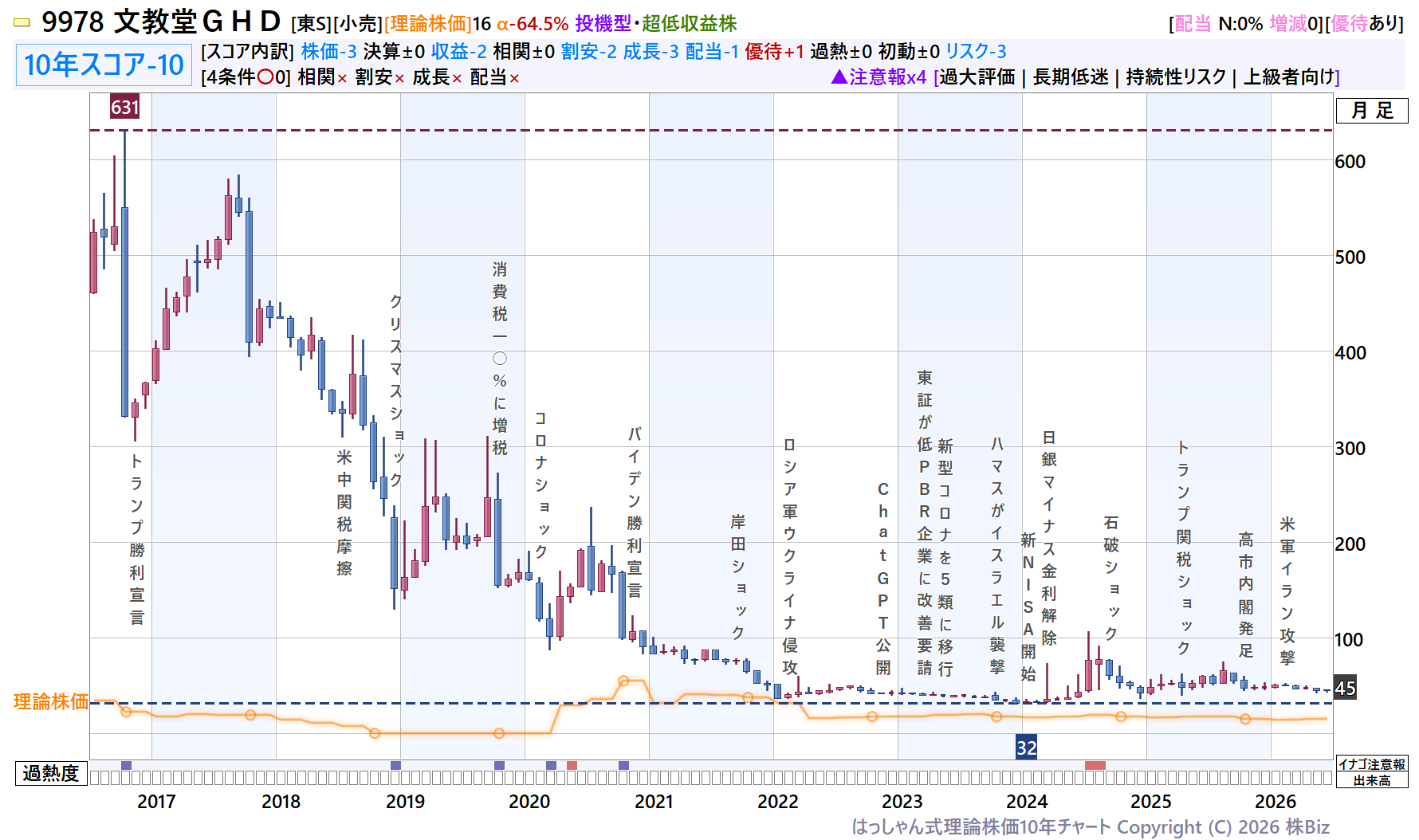Image resolution: width=1419 pixels, height=840 pixels.
Task: Click the 45 current price tag
Action: click(1345, 688)
